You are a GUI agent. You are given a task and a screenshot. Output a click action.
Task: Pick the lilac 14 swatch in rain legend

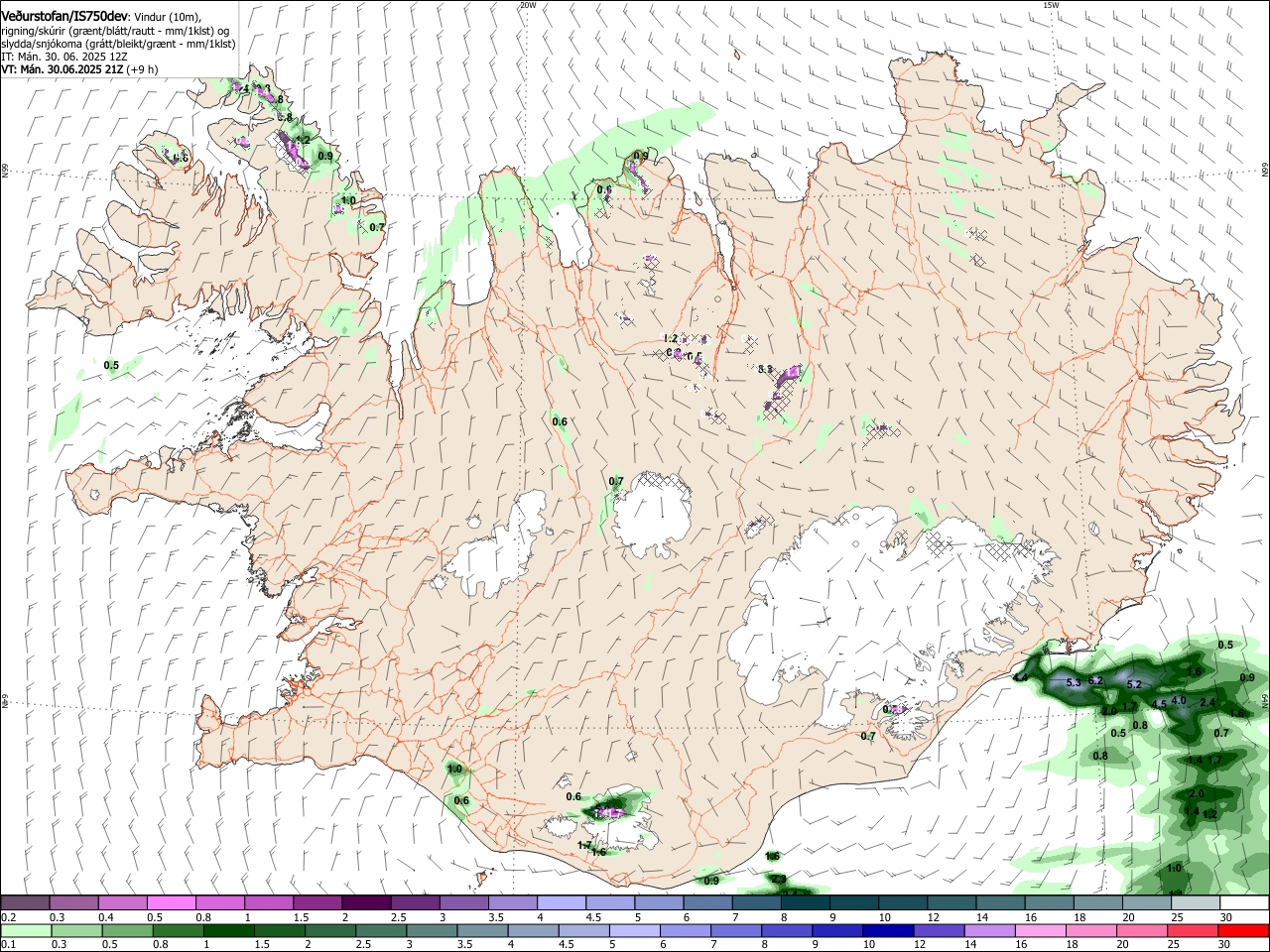[x=989, y=930]
